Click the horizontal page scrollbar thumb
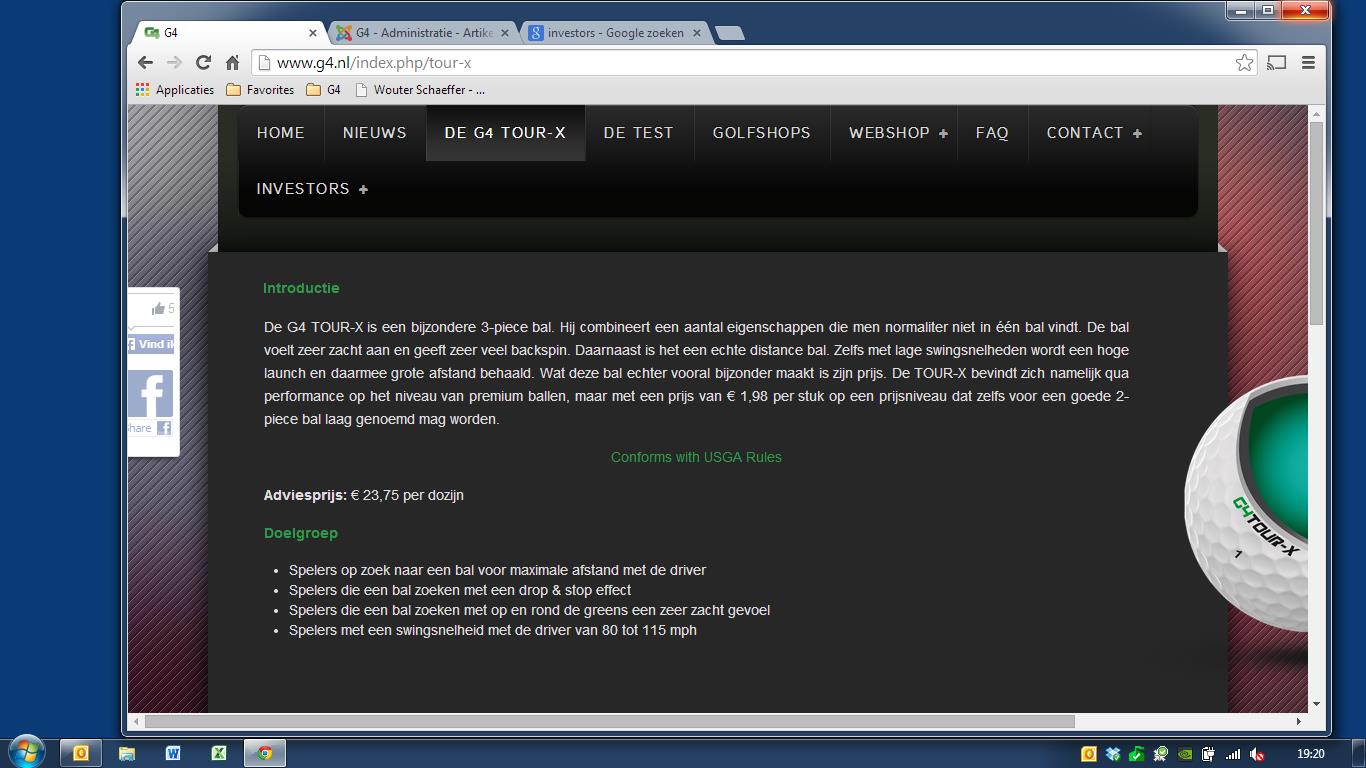1366x768 pixels. coord(610,721)
